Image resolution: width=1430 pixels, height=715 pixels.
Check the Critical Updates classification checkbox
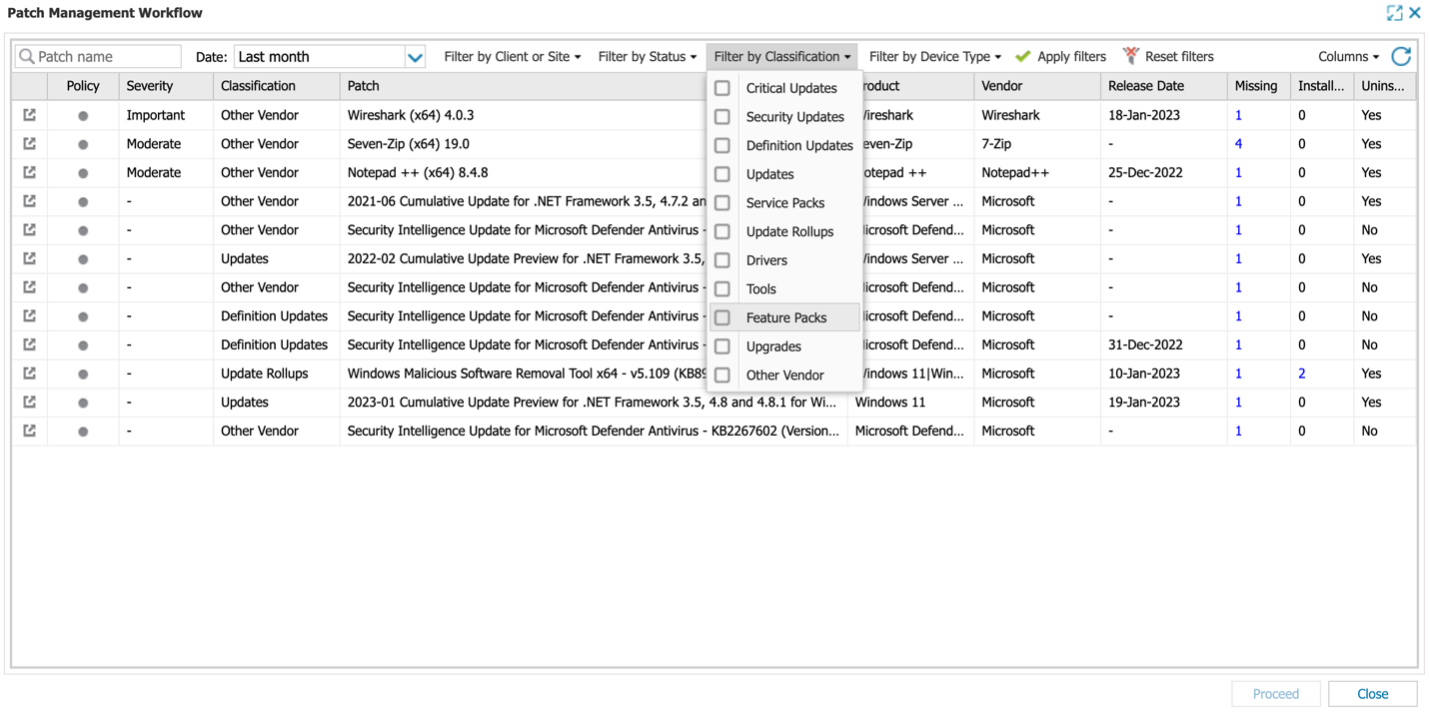click(x=723, y=88)
